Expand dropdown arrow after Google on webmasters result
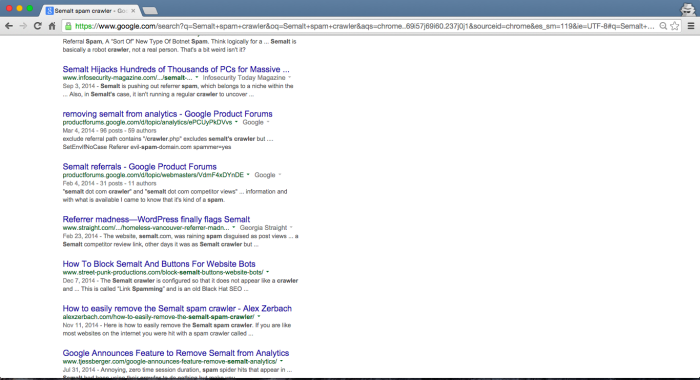The image size is (700, 380). coord(280,175)
